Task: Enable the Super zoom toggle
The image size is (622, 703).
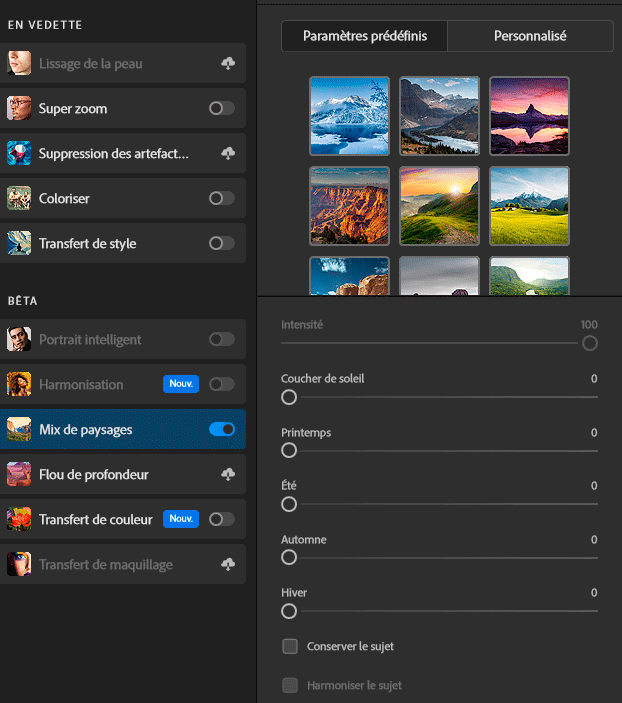Action: point(221,108)
